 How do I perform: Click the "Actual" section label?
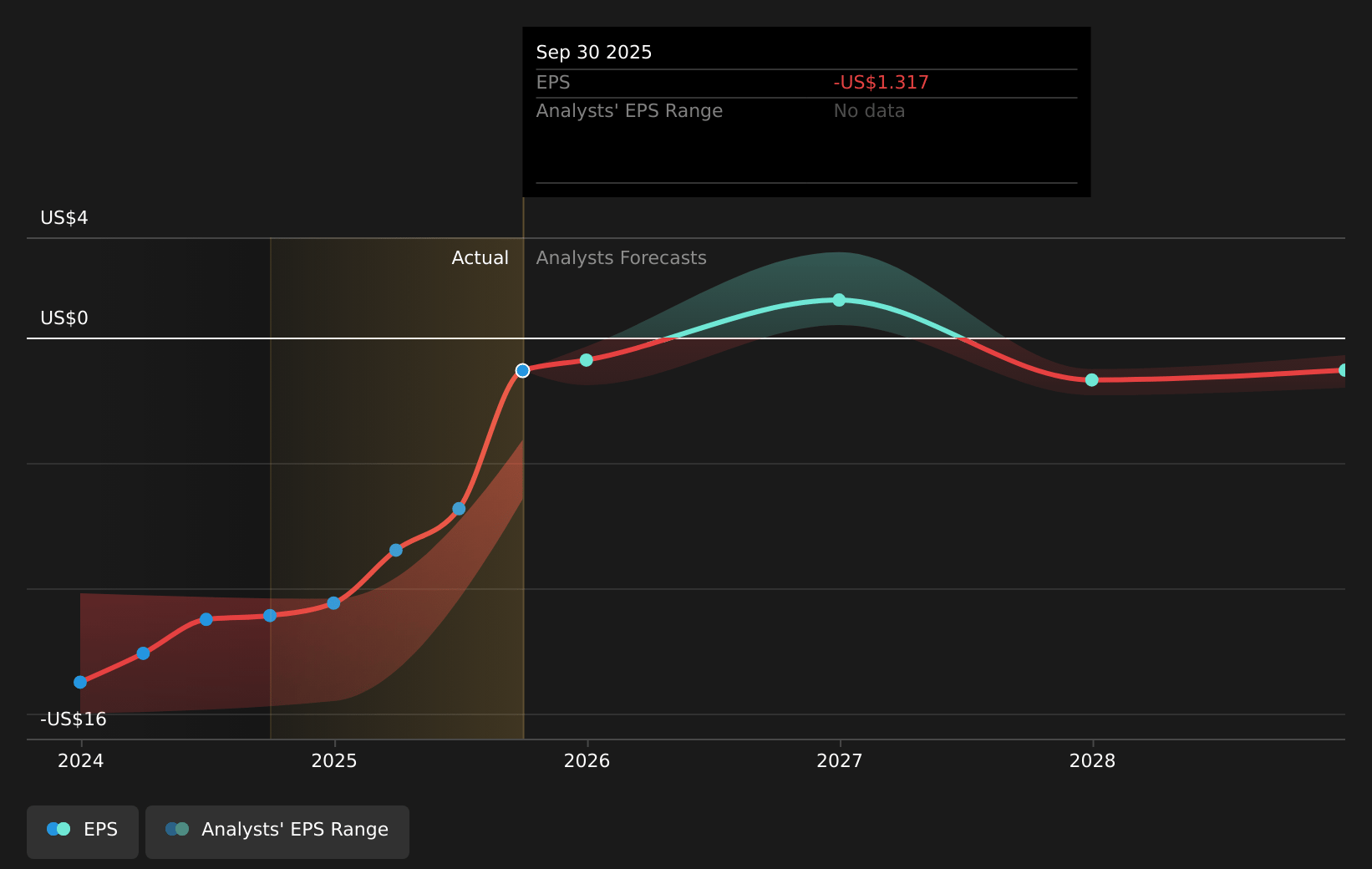click(x=480, y=258)
